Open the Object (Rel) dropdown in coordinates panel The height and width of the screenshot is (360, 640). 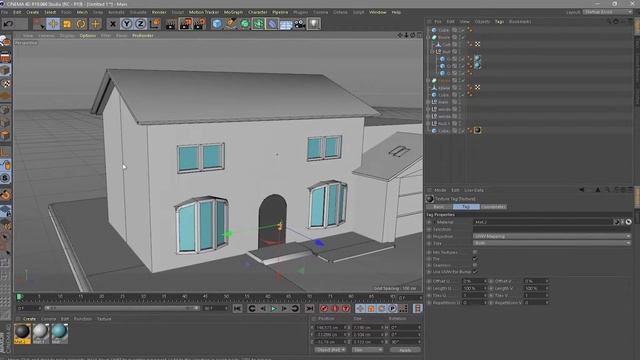tap(330, 350)
